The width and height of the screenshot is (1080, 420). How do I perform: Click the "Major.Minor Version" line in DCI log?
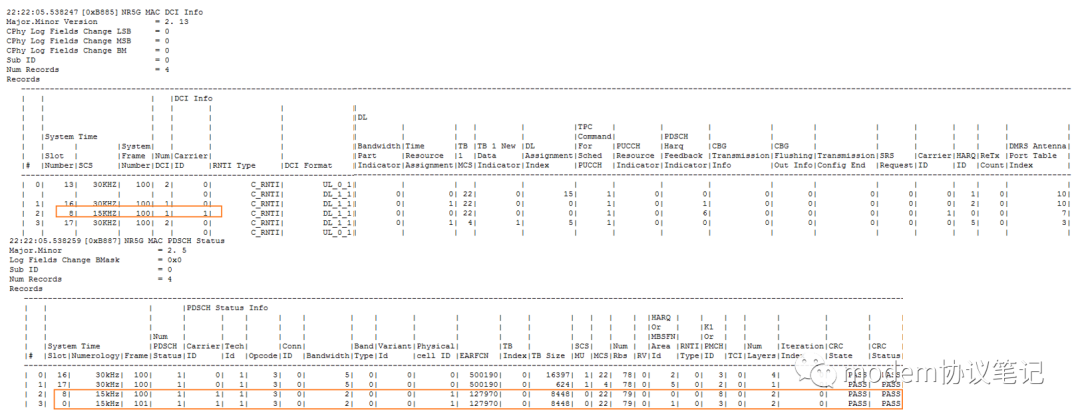[x=97, y=22]
